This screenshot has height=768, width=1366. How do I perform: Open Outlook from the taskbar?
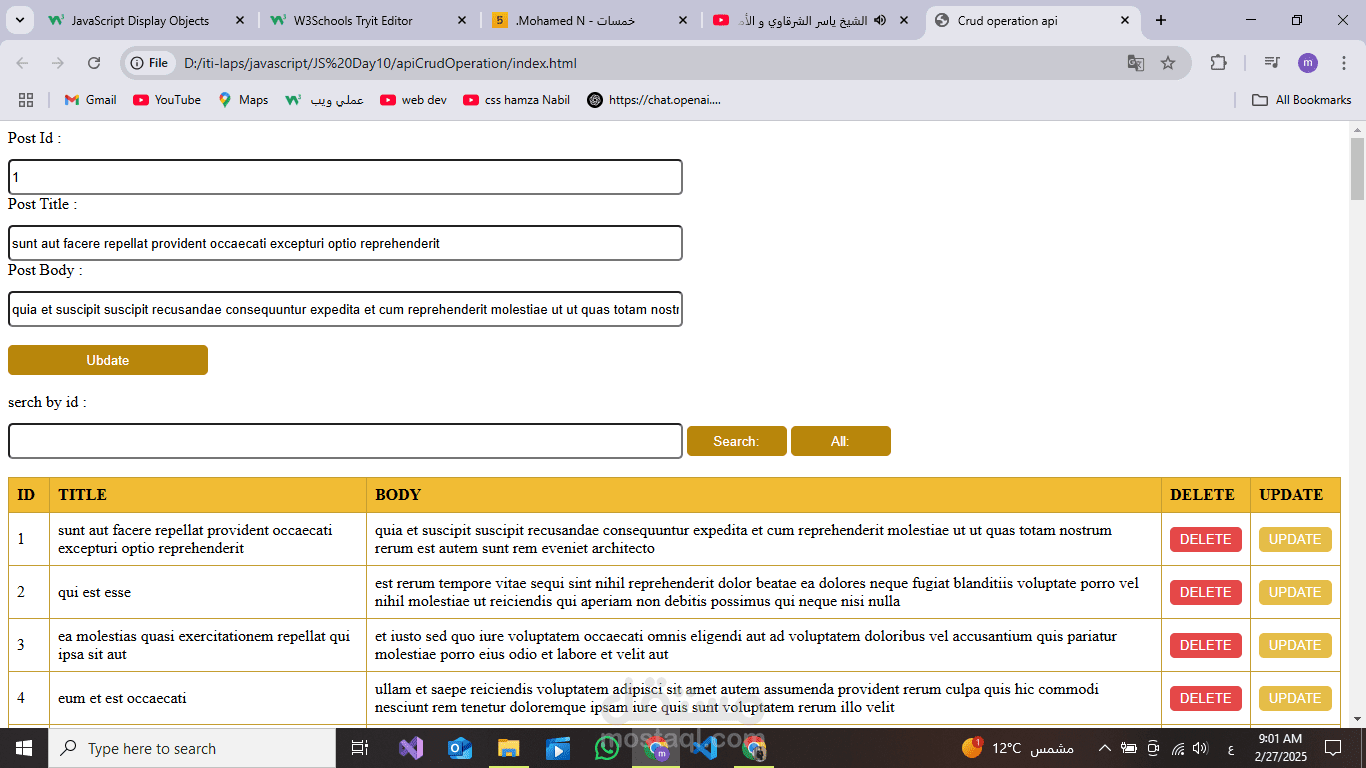(x=460, y=748)
